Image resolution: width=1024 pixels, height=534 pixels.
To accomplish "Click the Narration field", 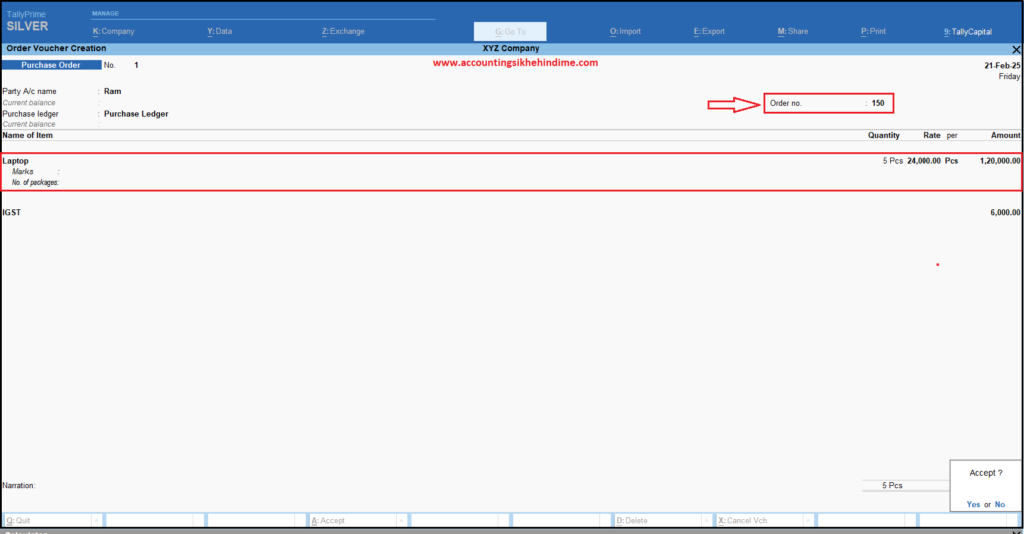I will coord(19,485).
